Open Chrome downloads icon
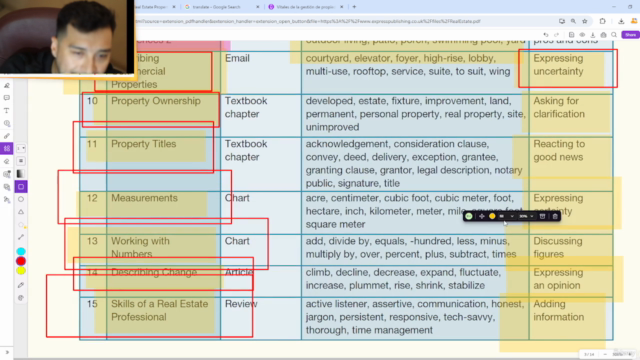This screenshot has width=640, height=360. coord(621,21)
